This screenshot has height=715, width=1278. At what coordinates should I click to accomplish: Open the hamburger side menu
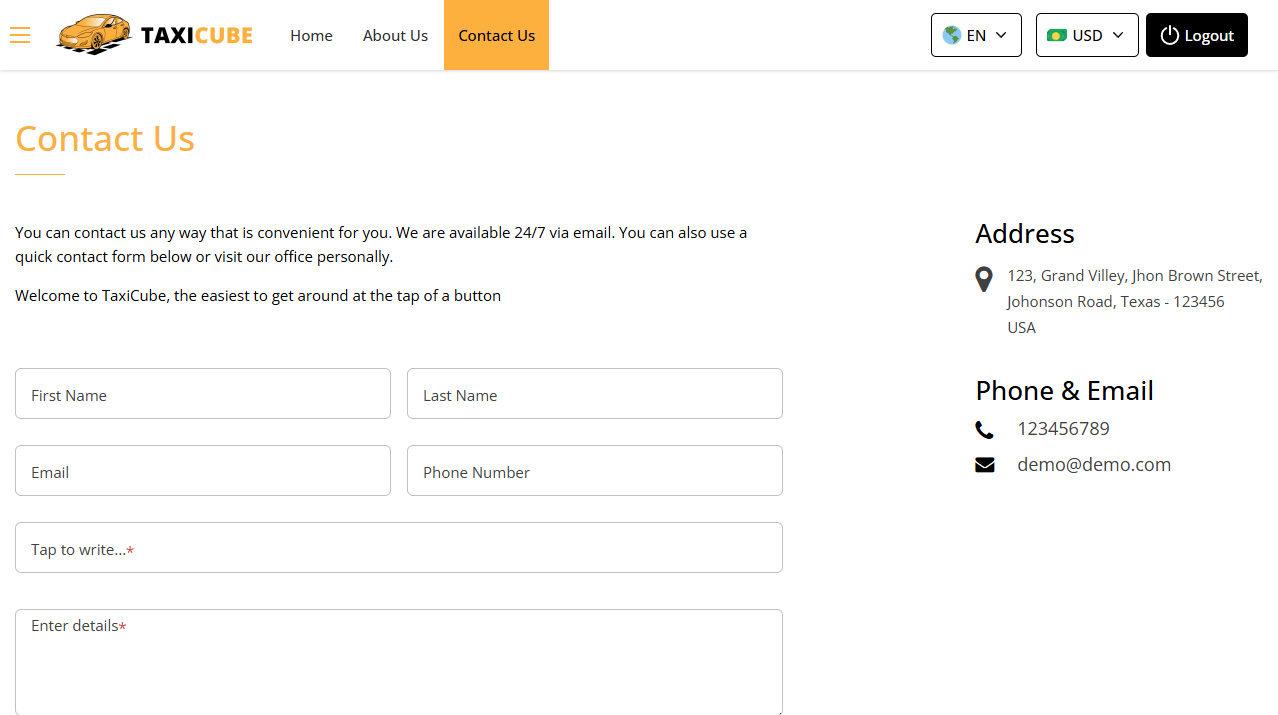[x=20, y=36]
